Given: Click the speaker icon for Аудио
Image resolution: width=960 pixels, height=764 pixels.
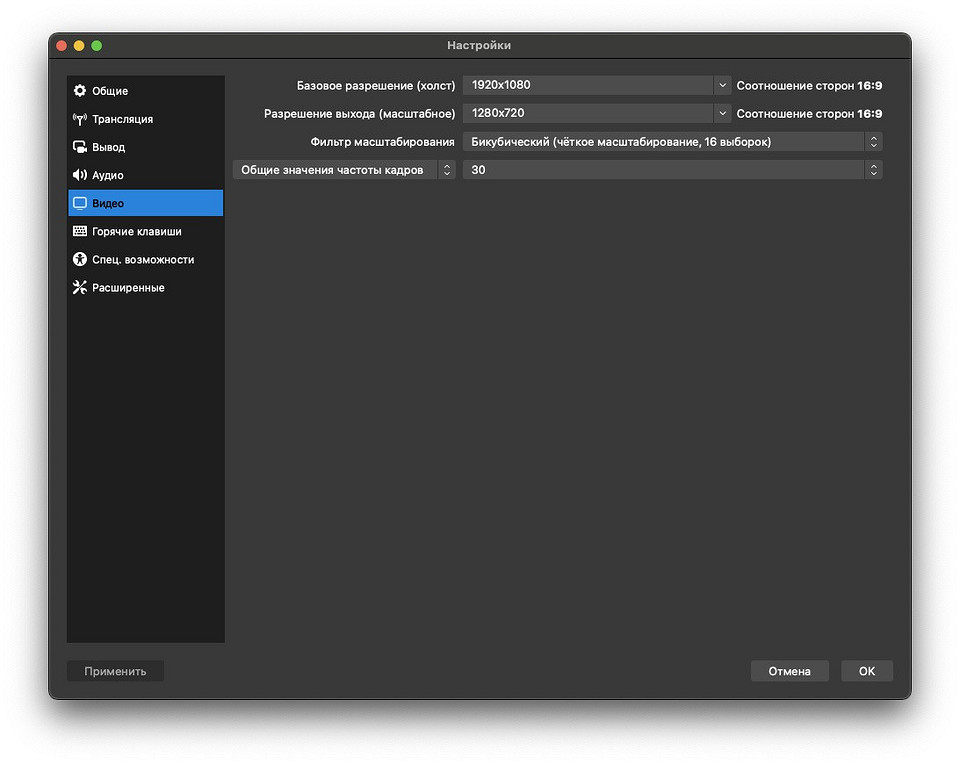Looking at the screenshot, I should (80, 175).
